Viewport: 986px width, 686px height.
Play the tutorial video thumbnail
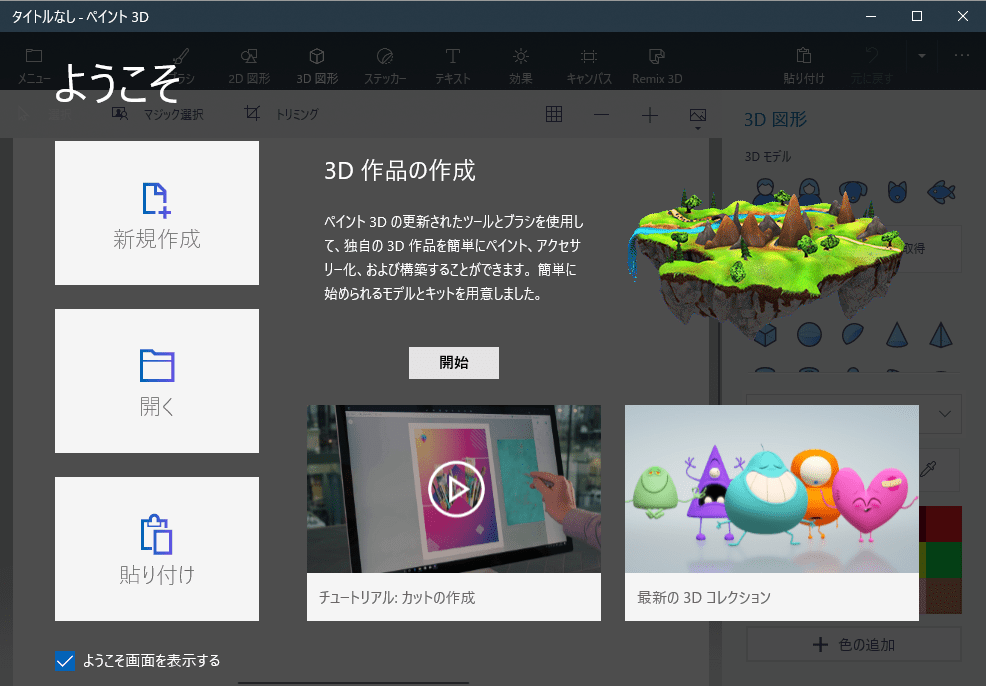click(456, 489)
